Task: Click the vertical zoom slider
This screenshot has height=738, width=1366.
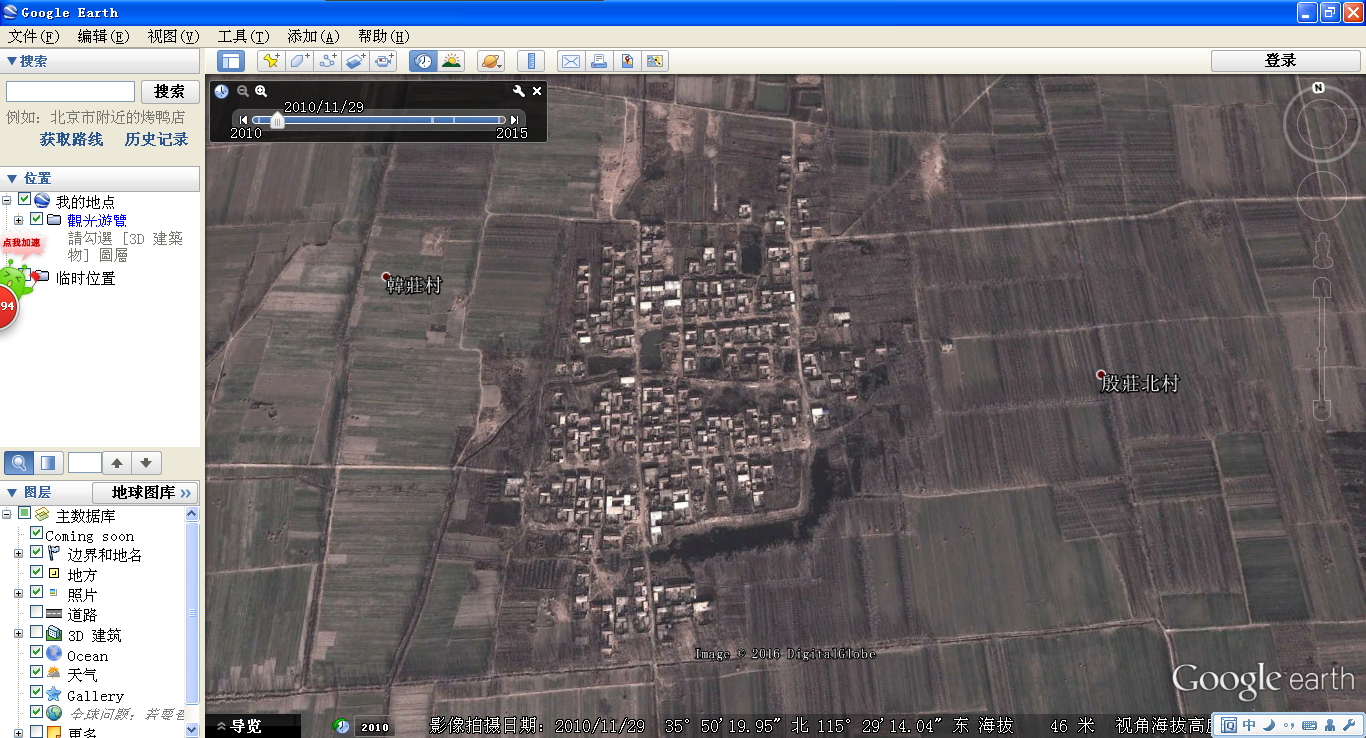Action: [x=1322, y=350]
